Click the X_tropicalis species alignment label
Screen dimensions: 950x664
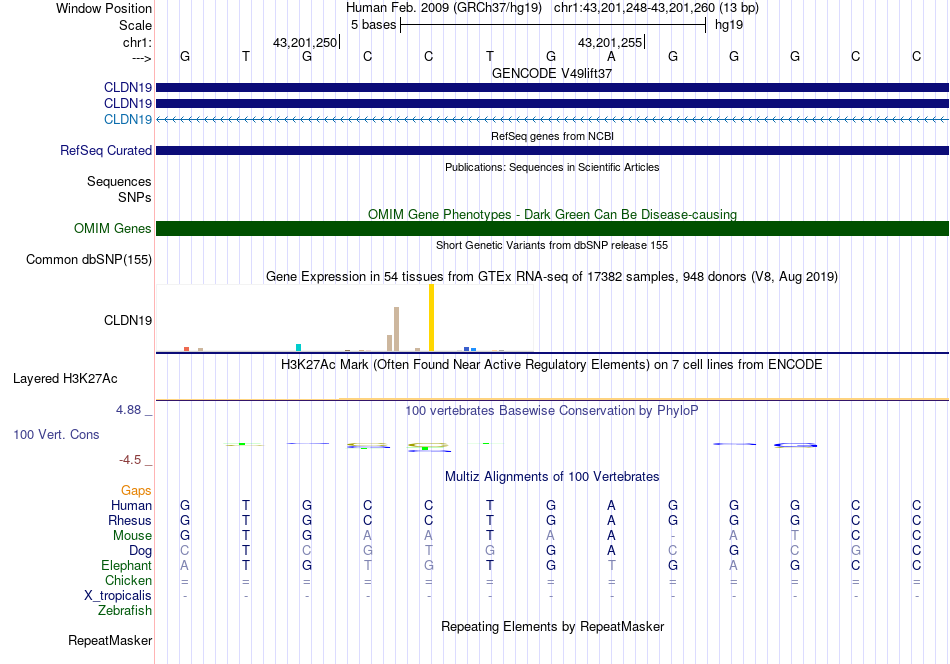(118, 596)
